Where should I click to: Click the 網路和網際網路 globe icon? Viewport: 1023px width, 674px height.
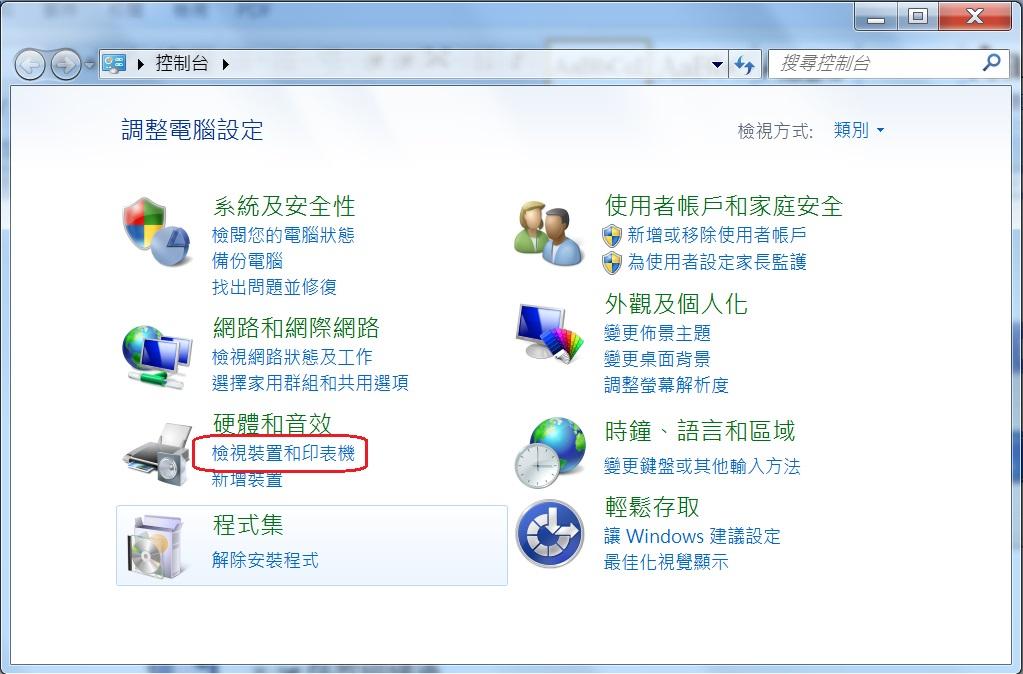tap(157, 357)
